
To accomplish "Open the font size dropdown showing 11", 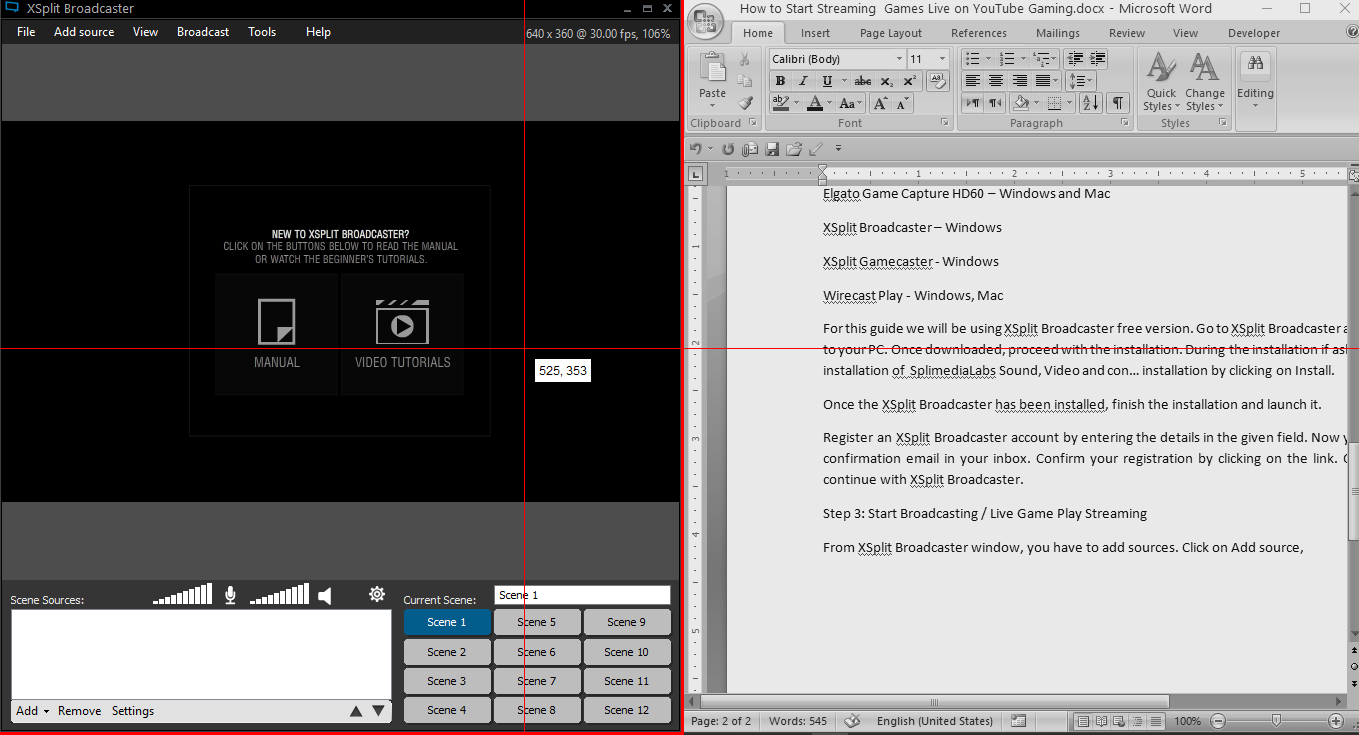I will click(x=941, y=59).
